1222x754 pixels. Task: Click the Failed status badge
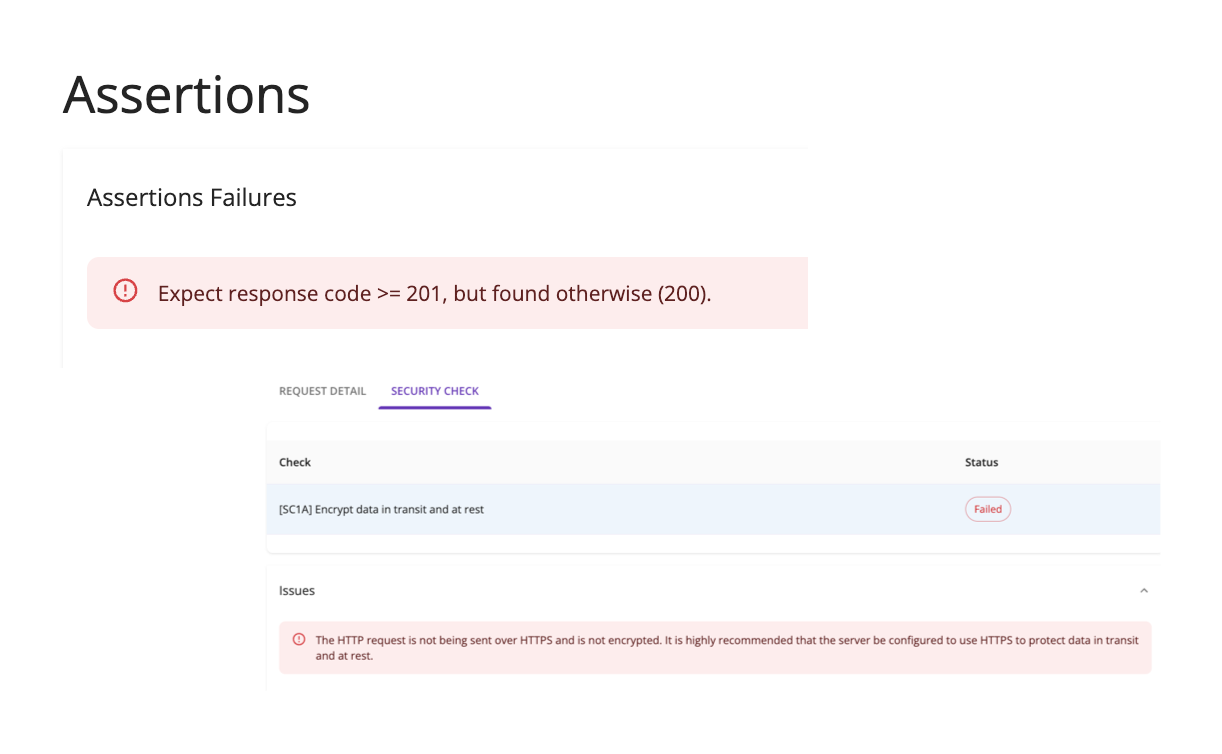[988, 509]
